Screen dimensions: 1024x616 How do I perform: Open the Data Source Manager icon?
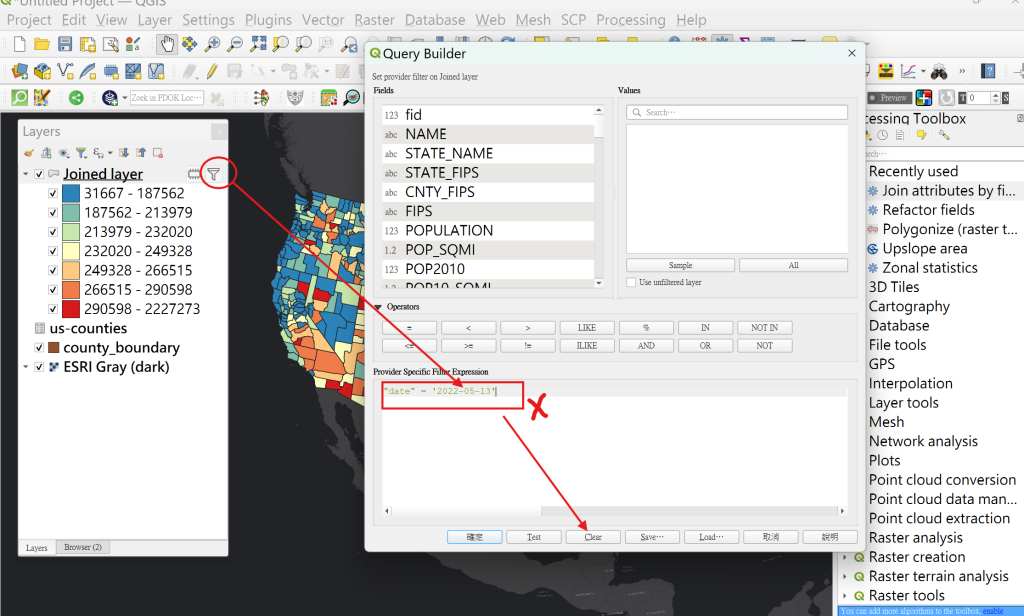point(20,71)
